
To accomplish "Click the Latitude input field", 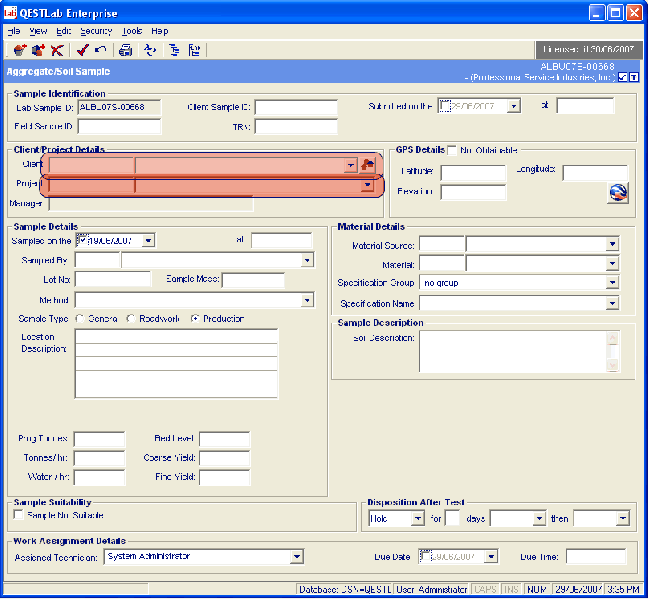I will pyautogui.click(x=473, y=173).
